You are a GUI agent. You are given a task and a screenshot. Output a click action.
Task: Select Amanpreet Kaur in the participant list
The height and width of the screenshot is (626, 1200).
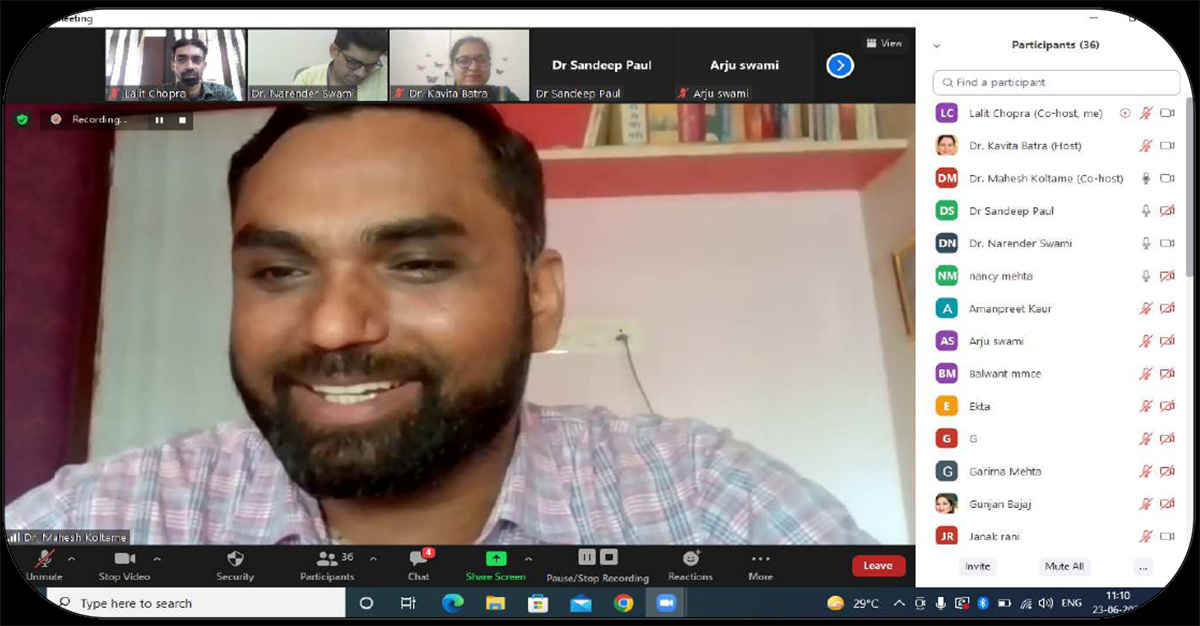tap(1056, 309)
